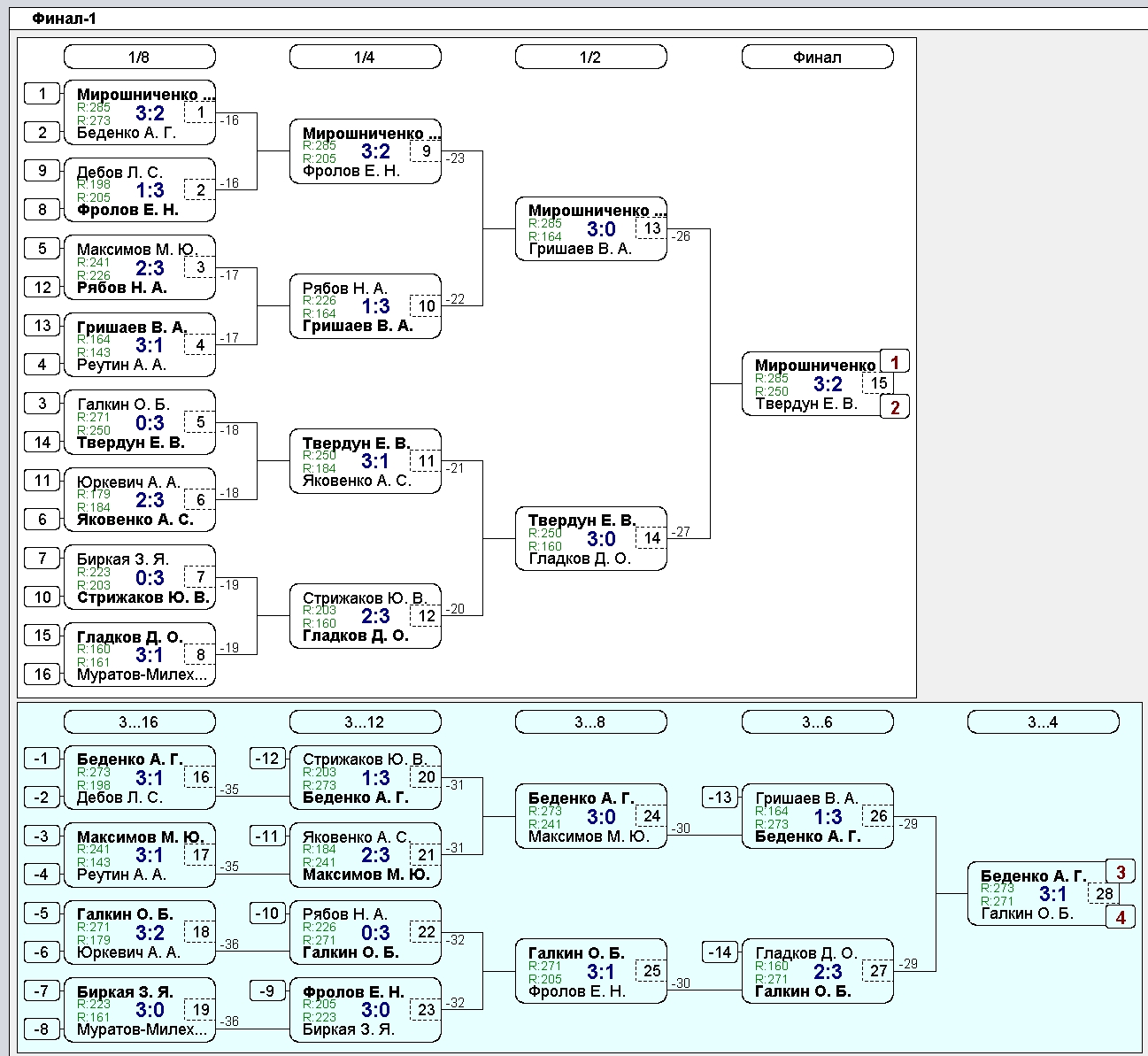Click dashed match number 27 in 3...6
Image resolution: width=1148 pixels, height=1056 pixels.
click(878, 971)
